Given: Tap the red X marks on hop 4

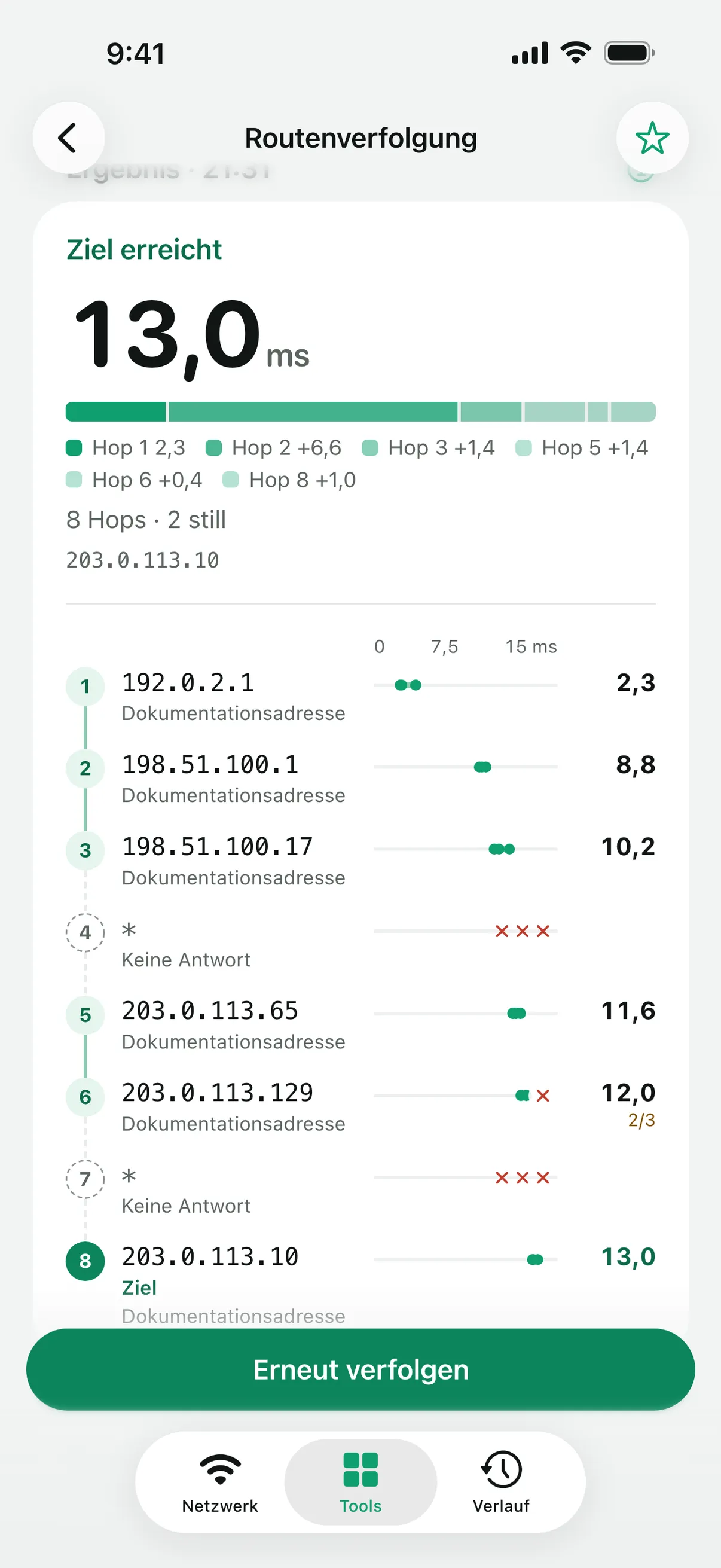Looking at the screenshot, I should 523,931.
